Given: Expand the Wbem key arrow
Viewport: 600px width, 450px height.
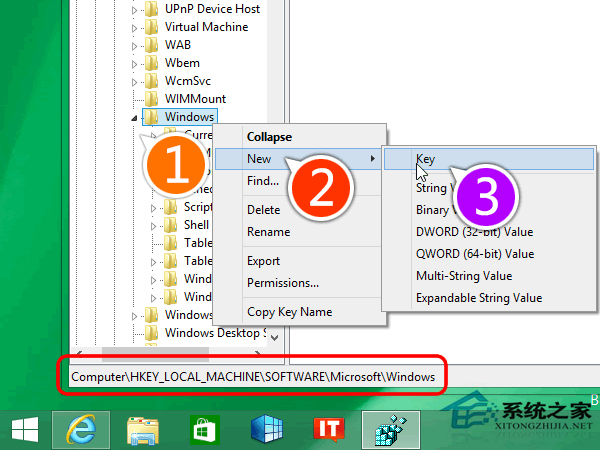Looking at the screenshot, I should click(136, 63).
